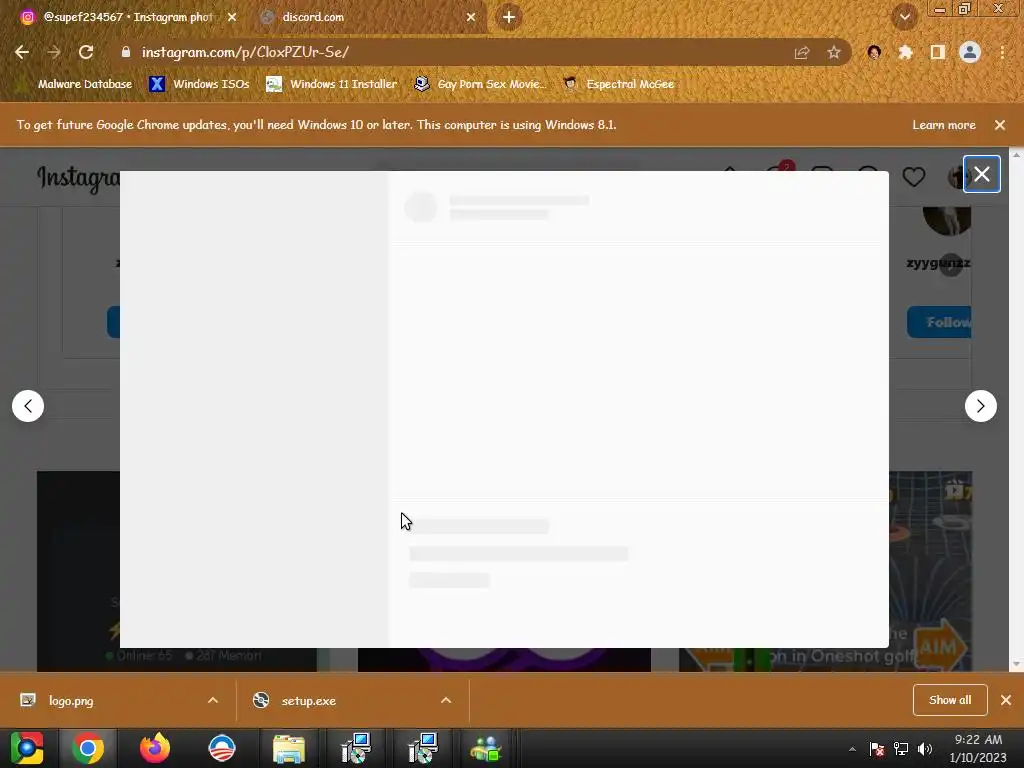Image resolution: width=1024 pixels, height=768 pixels.
Task: Click the address bar URL
Action: pos(246,52)
